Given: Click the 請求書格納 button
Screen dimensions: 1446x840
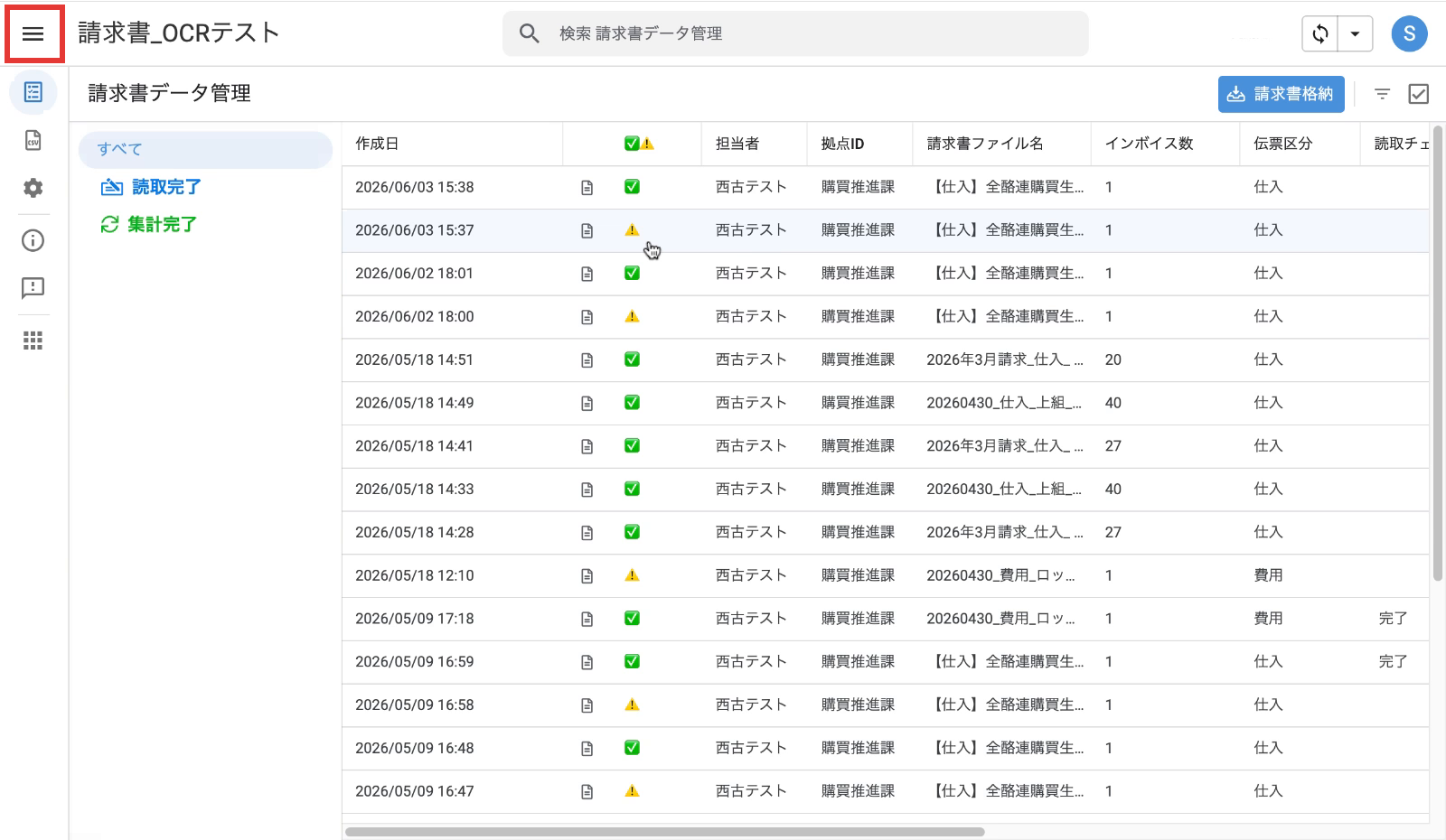Looking at the screenshot, I should coord(1281,94).
